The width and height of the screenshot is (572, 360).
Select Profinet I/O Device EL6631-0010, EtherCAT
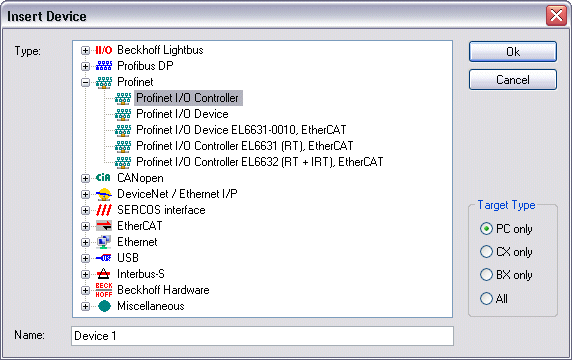point(241,130)
